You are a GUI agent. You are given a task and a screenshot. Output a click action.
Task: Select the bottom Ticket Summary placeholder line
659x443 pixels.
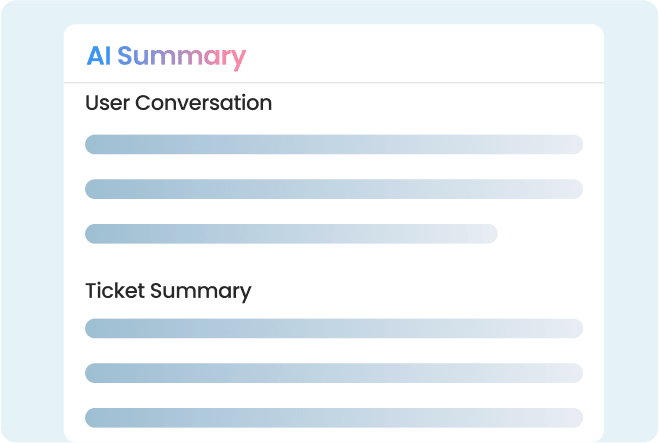coord(333,418)
